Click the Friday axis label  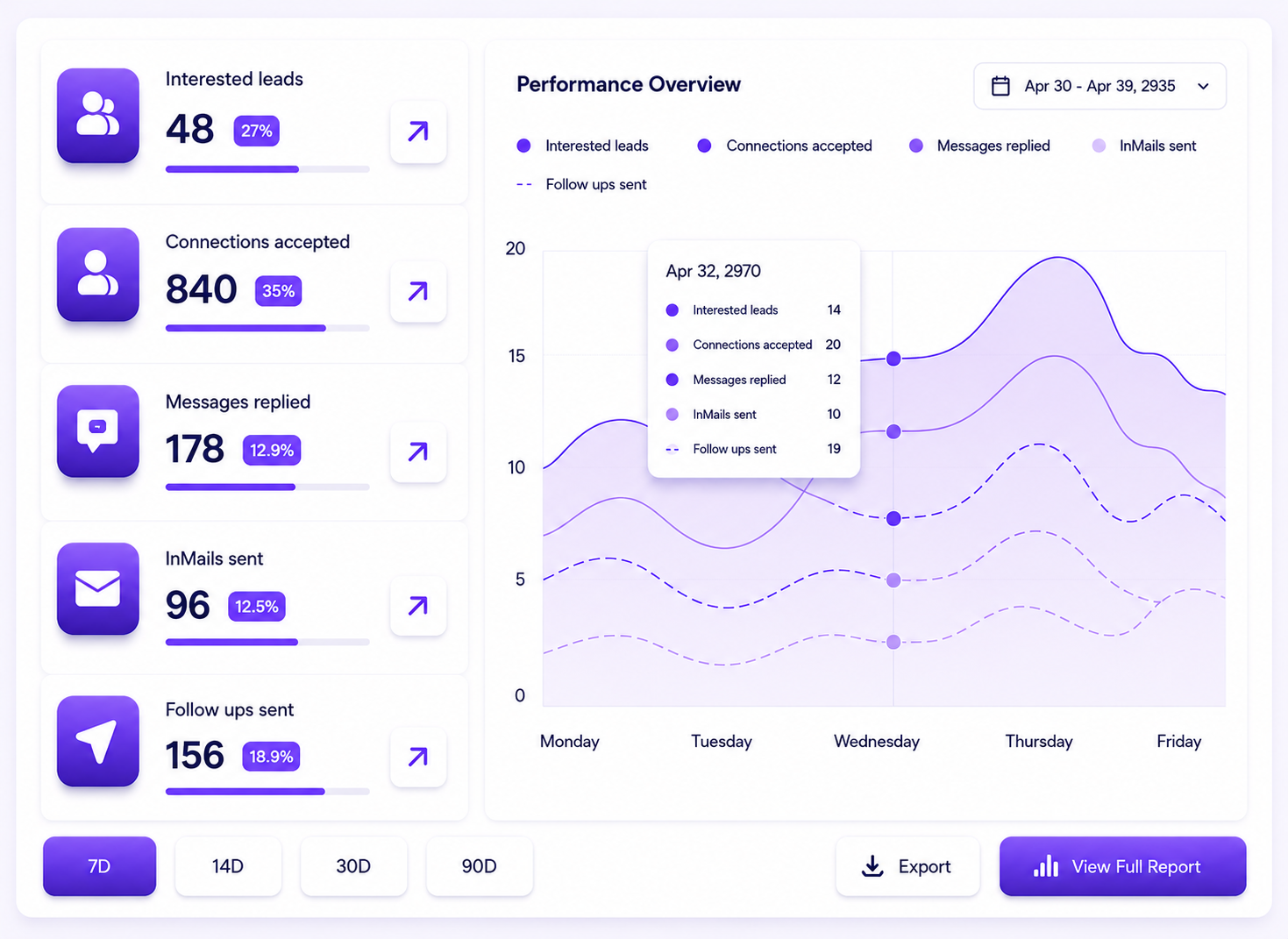[x=1179, y=742]
